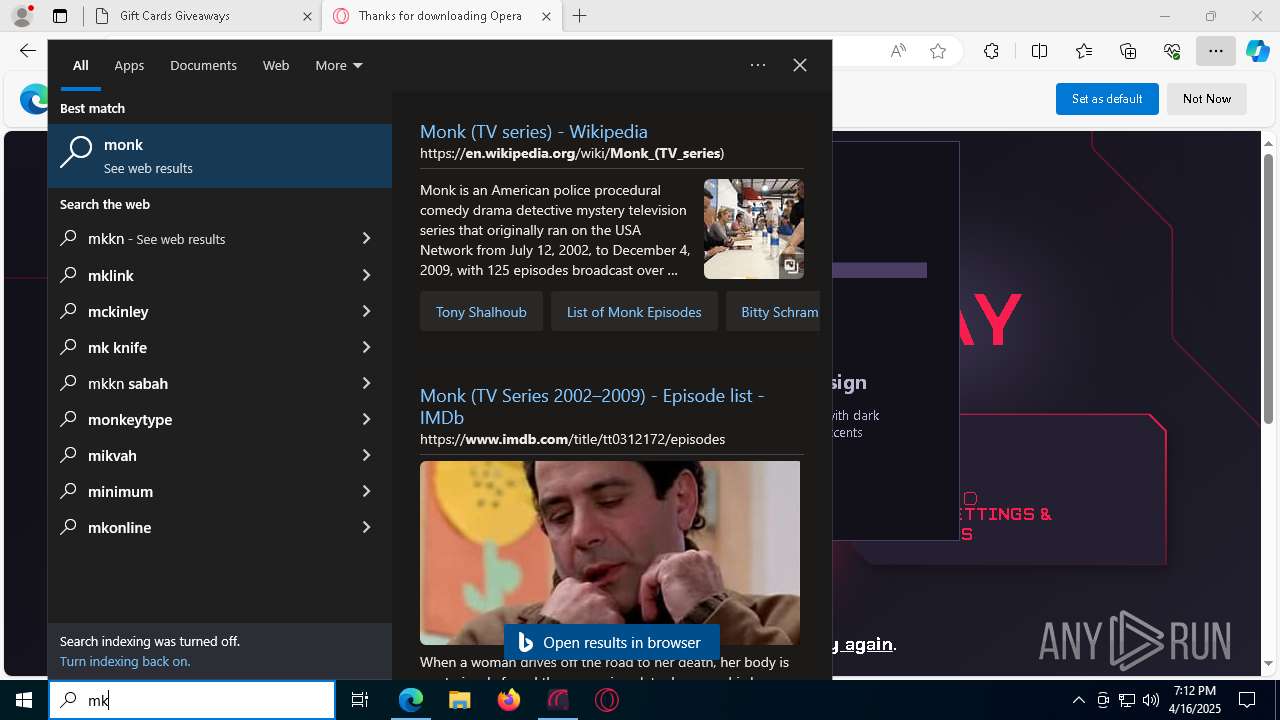Open Edge Settings and more menu
The image size is (1280, 720).
pos(1216,51)
